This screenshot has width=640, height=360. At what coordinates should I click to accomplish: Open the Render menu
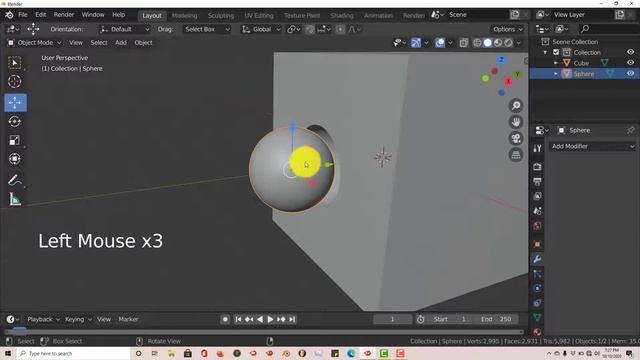(x=64, y=15)
